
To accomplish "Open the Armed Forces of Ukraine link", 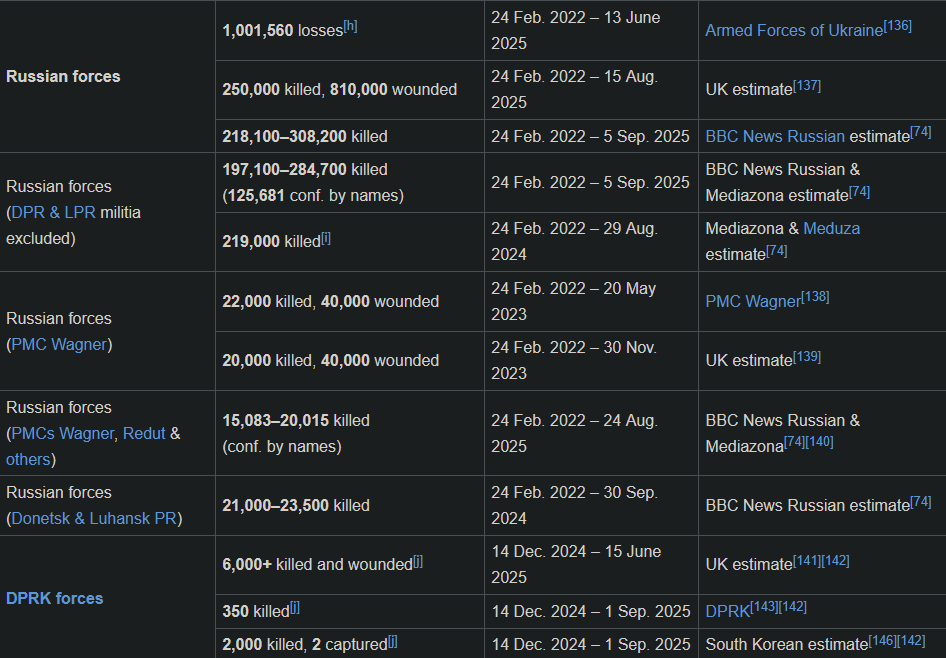I will (794, 30).
